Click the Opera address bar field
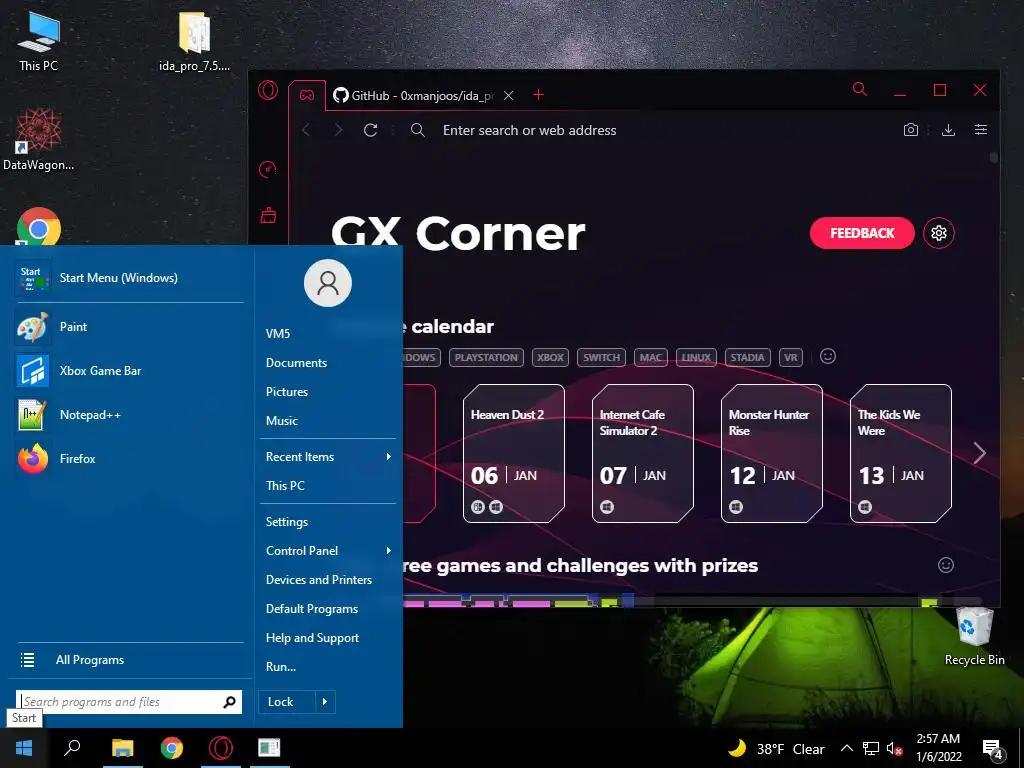The width and height of the screenshot is (1024, 768). click(x=653, y=130)
